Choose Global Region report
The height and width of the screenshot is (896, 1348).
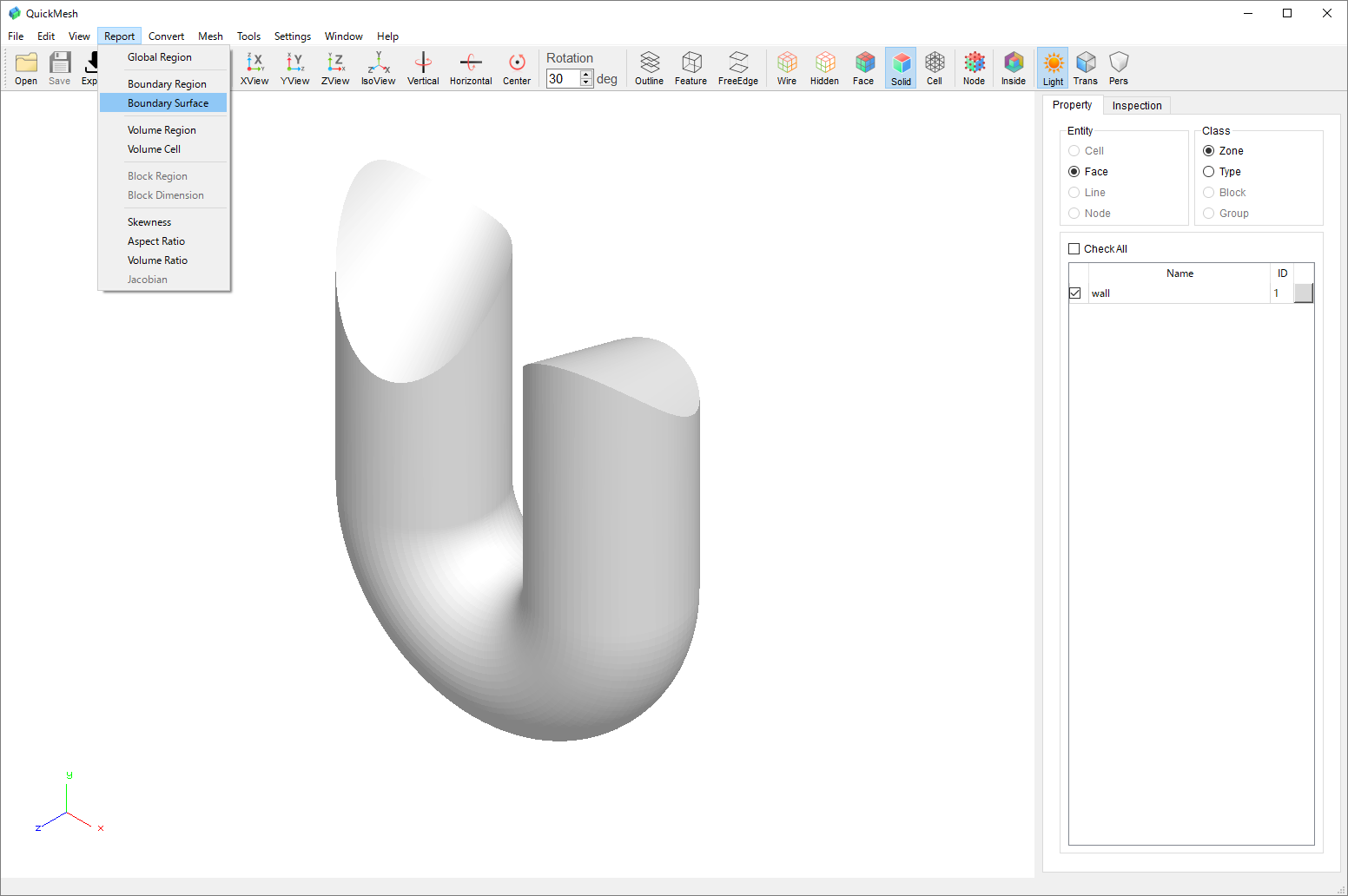tap(163, 57)
